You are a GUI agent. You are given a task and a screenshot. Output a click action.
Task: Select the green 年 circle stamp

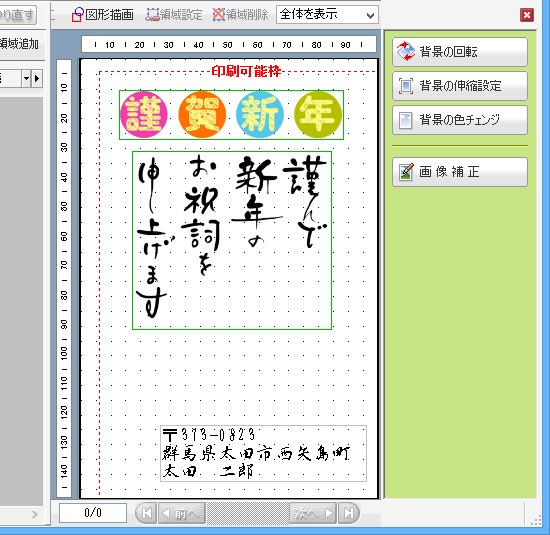[x=318, y=115]
